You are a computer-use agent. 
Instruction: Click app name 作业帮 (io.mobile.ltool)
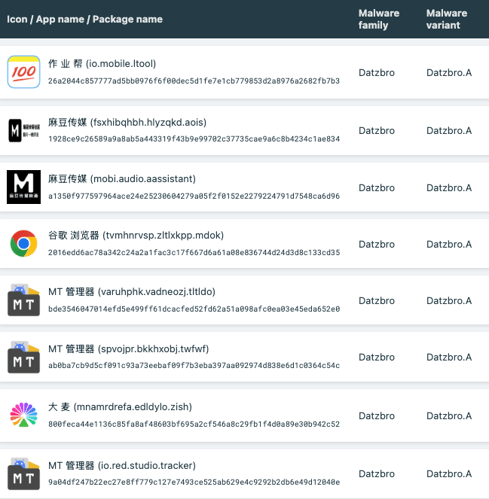tap(102, 64)
